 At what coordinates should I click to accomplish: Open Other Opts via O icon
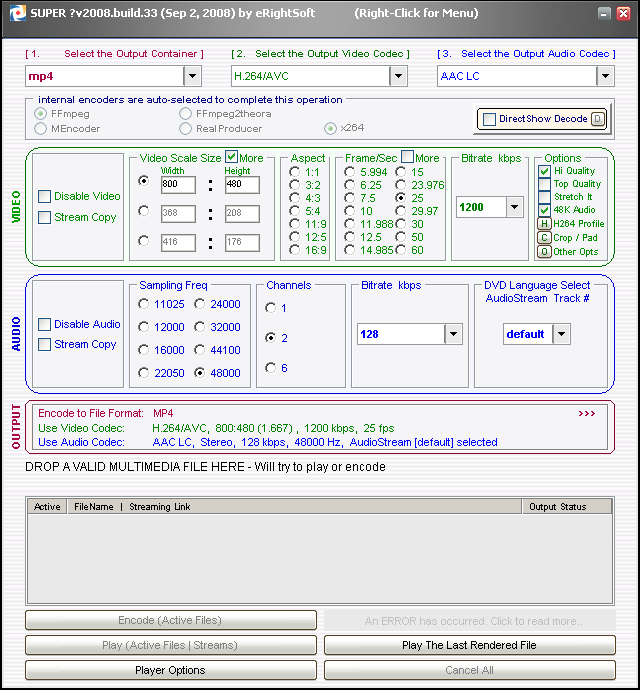544,252
